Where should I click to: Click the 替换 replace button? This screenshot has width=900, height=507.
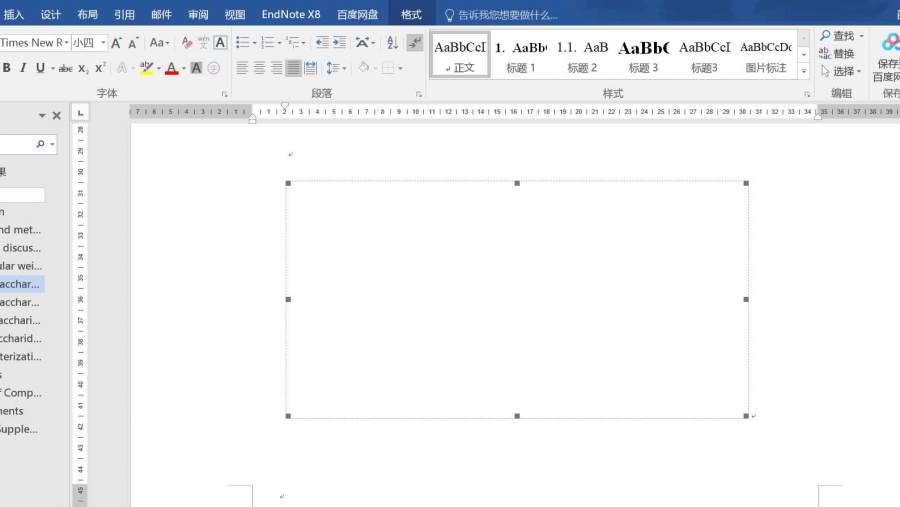837,53
